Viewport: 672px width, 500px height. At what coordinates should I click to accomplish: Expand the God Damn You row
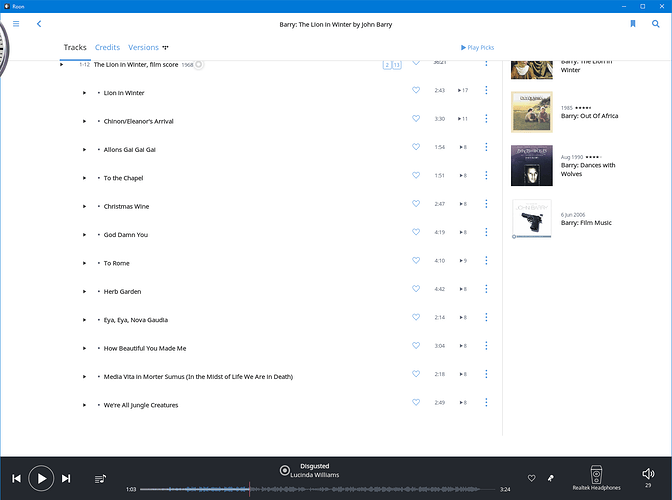coord(84,235)
